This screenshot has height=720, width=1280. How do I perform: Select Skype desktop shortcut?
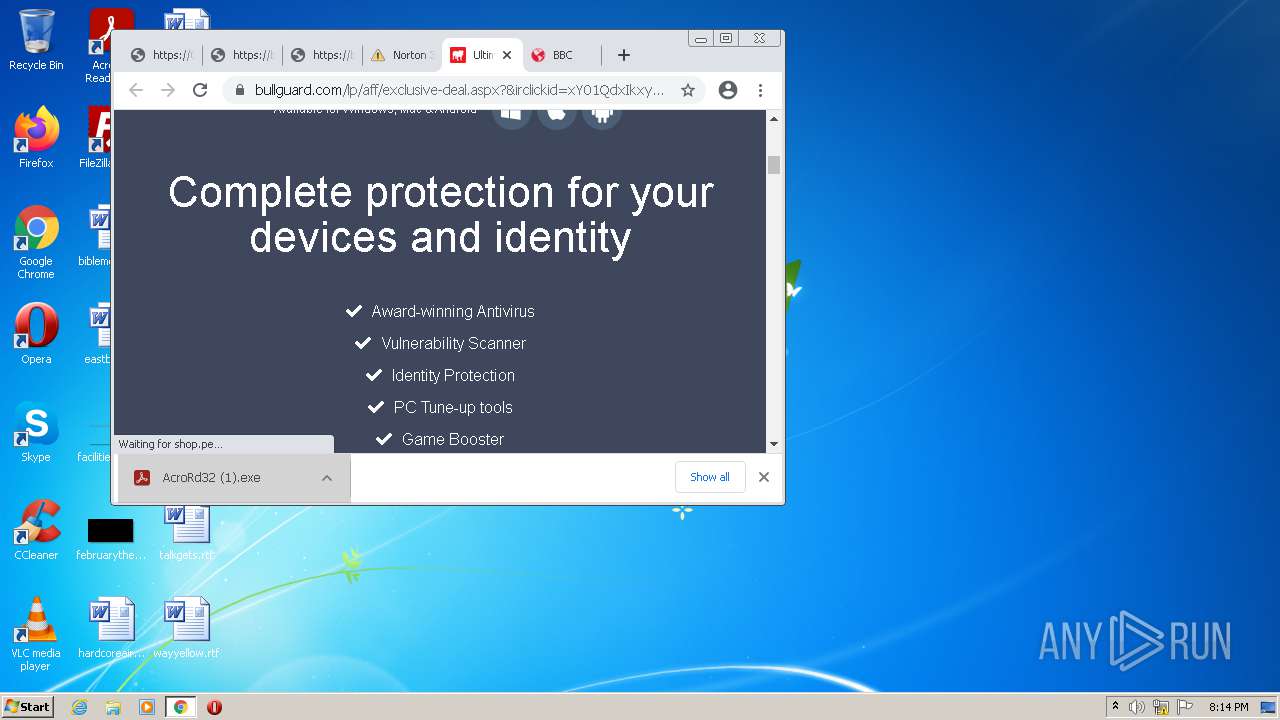pos(36,431)
